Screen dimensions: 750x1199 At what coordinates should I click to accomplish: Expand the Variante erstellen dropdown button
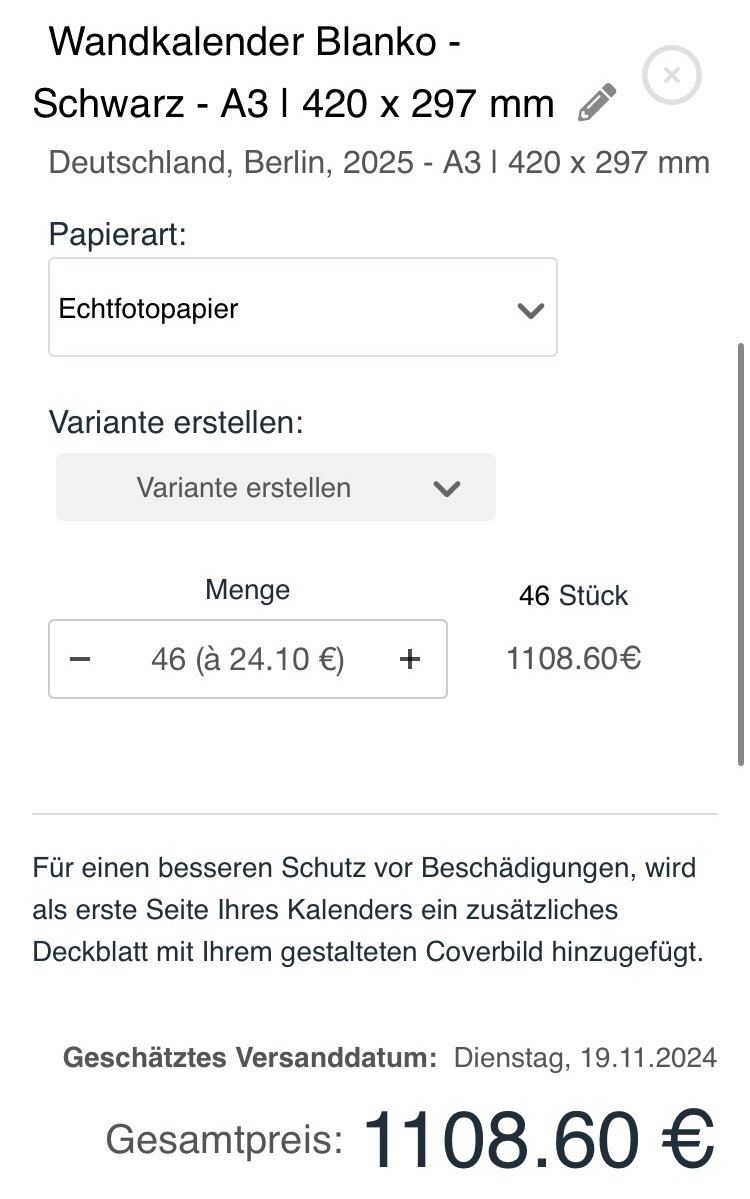click(276, 487)
